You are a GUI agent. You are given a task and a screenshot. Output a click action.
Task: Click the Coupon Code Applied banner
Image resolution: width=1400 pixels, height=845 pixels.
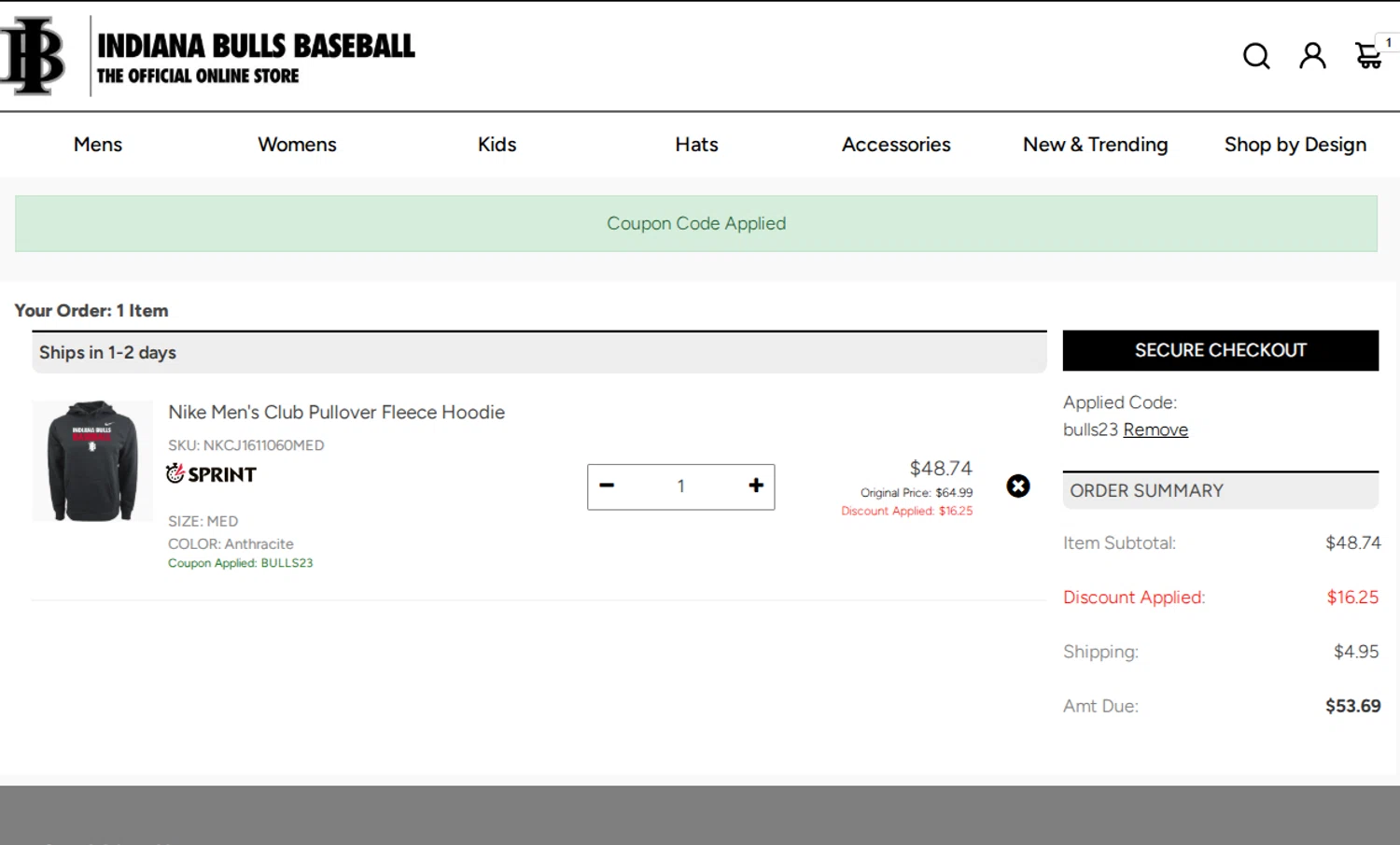pos(696,223)
